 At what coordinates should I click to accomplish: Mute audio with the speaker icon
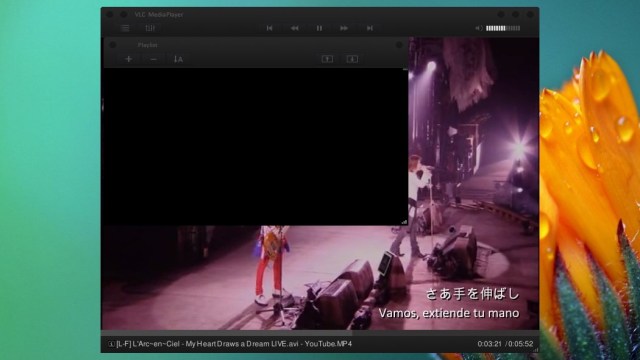point(479,28)
